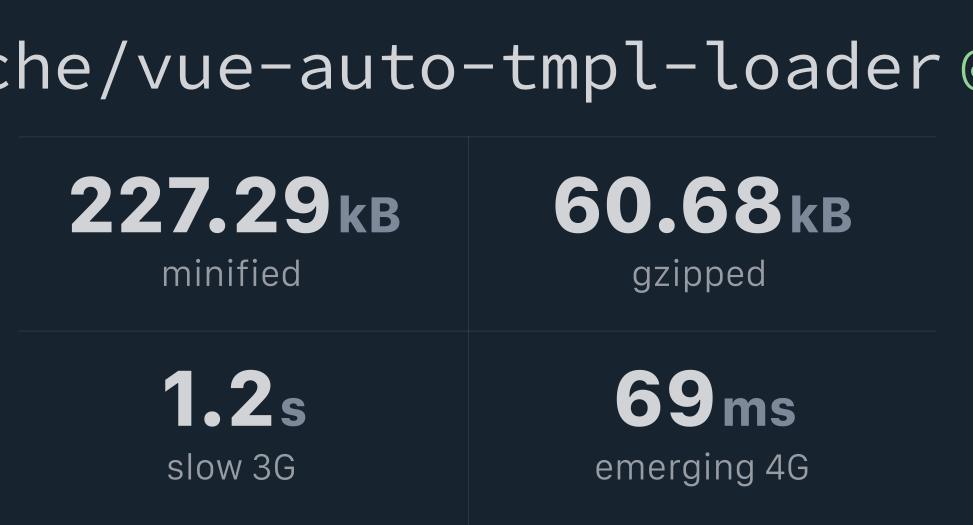Select the "slow 3G" label
This screenshot has height=525, width=973.
point(231,467)
